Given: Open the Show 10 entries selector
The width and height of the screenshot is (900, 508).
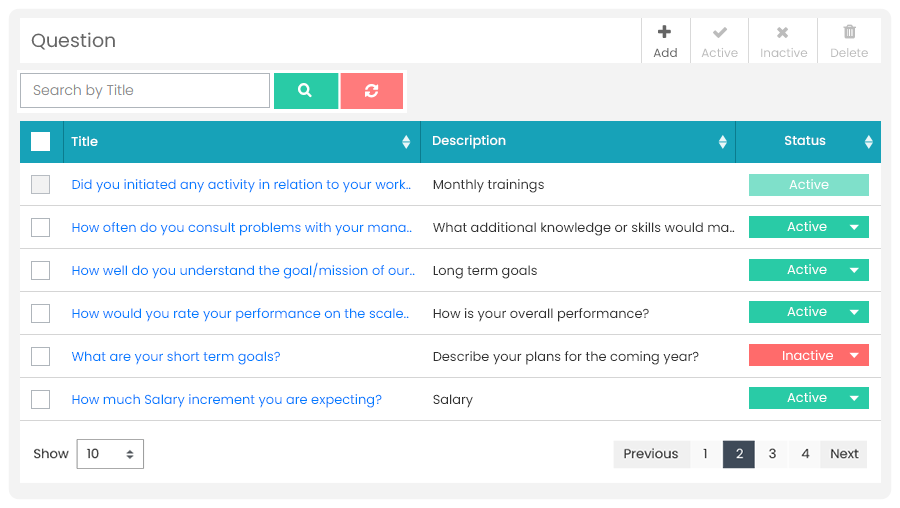Looking at the screenshot, I should (x=110, y=454).
